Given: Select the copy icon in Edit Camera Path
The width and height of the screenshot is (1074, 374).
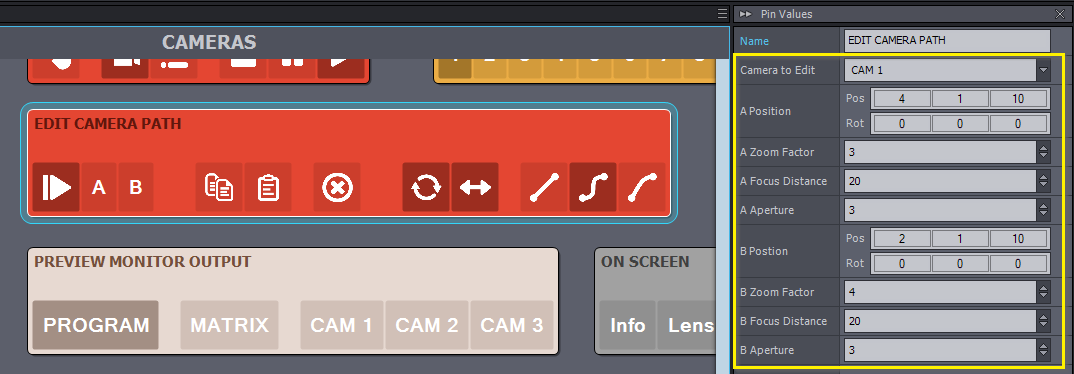Looking at the screenshot, I should tap(219, 187).
